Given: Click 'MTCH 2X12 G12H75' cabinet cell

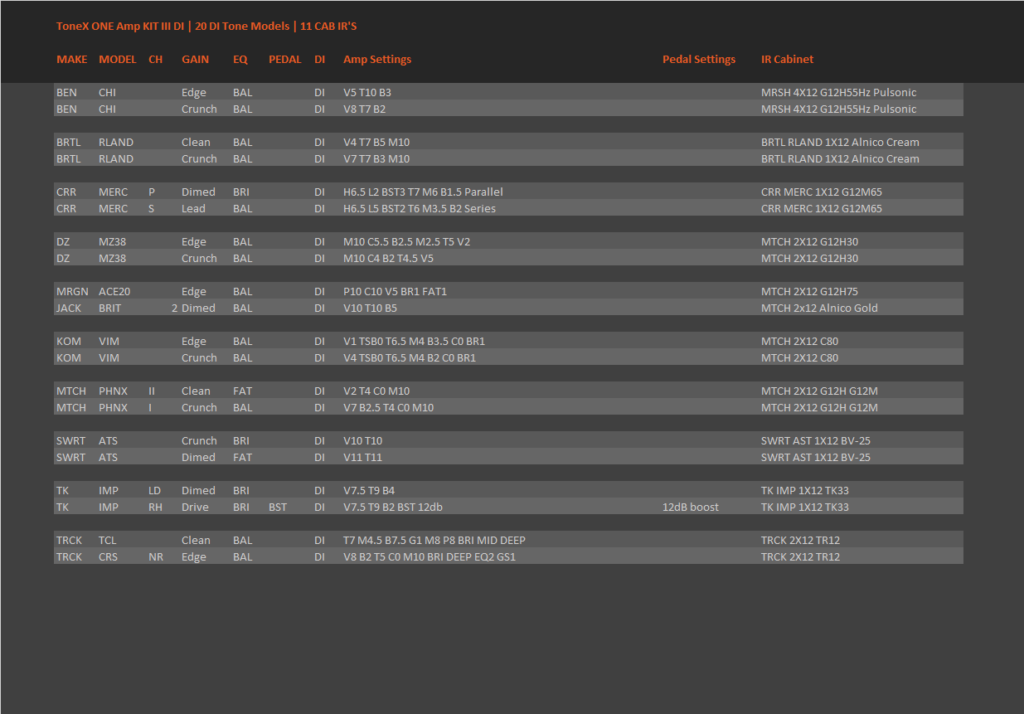Looking at the screenshot, I should point(809,291).
